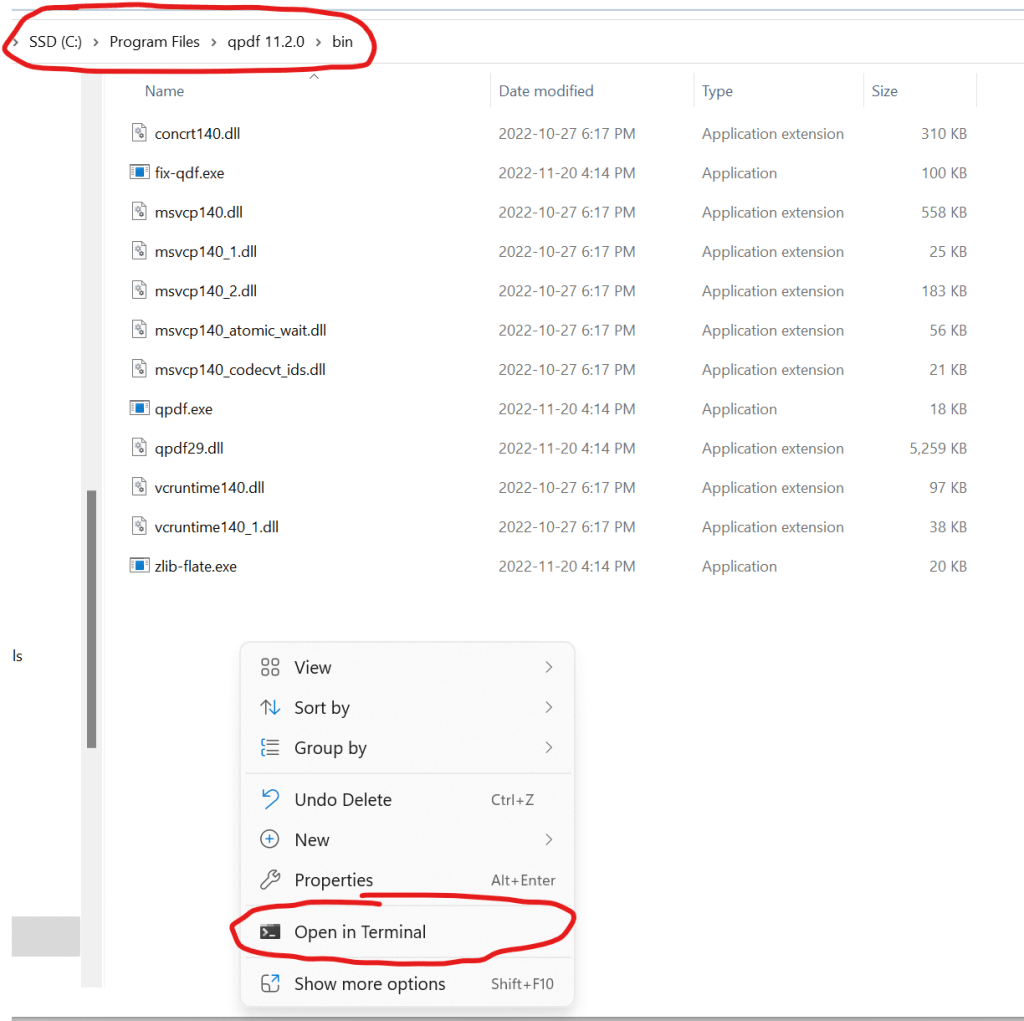Sort by the Type column header
The image size is (1024, 1021).
pos(717,91)
